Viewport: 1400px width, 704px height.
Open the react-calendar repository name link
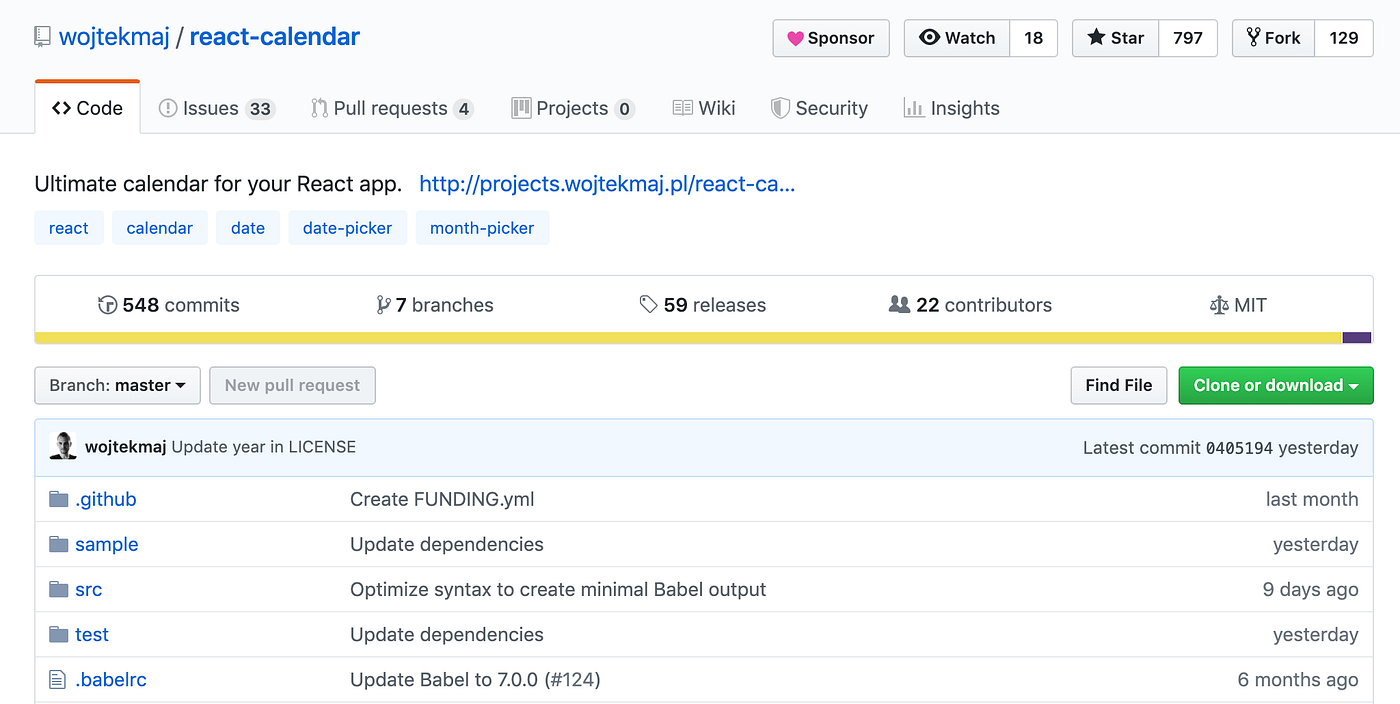[x=275, y=38]
